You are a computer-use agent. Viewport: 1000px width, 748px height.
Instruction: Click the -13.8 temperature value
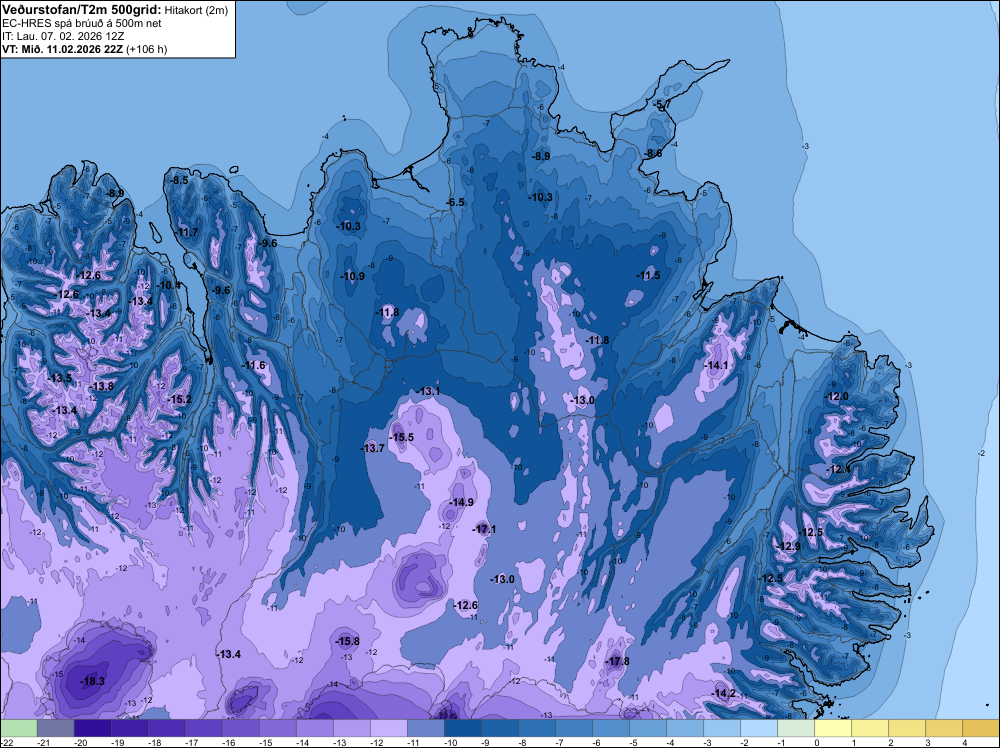click(101, 386)
